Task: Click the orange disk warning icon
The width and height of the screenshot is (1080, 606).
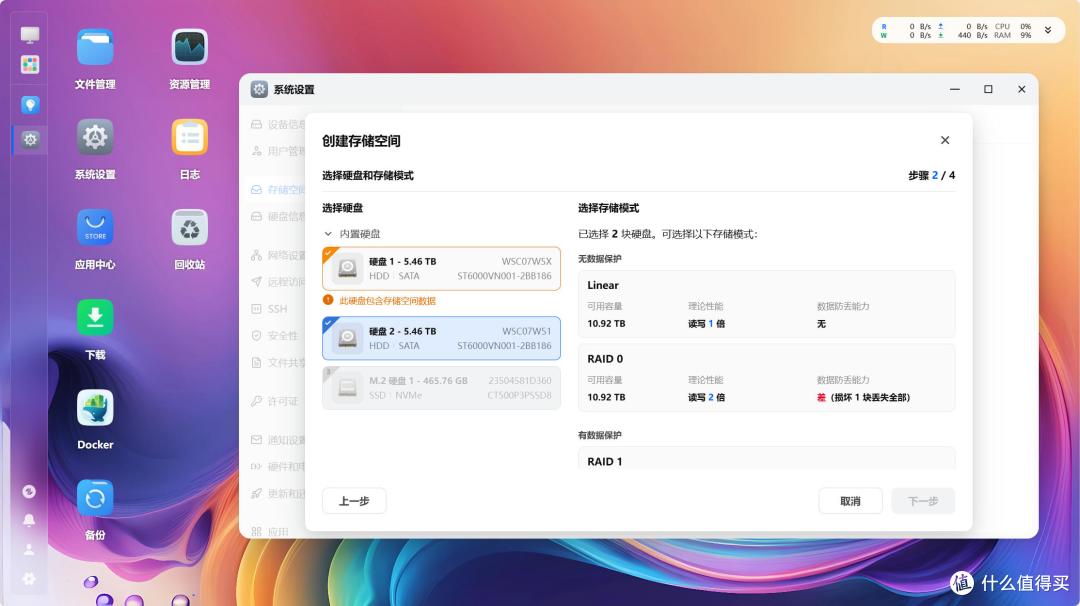Action: click(329, 300)
